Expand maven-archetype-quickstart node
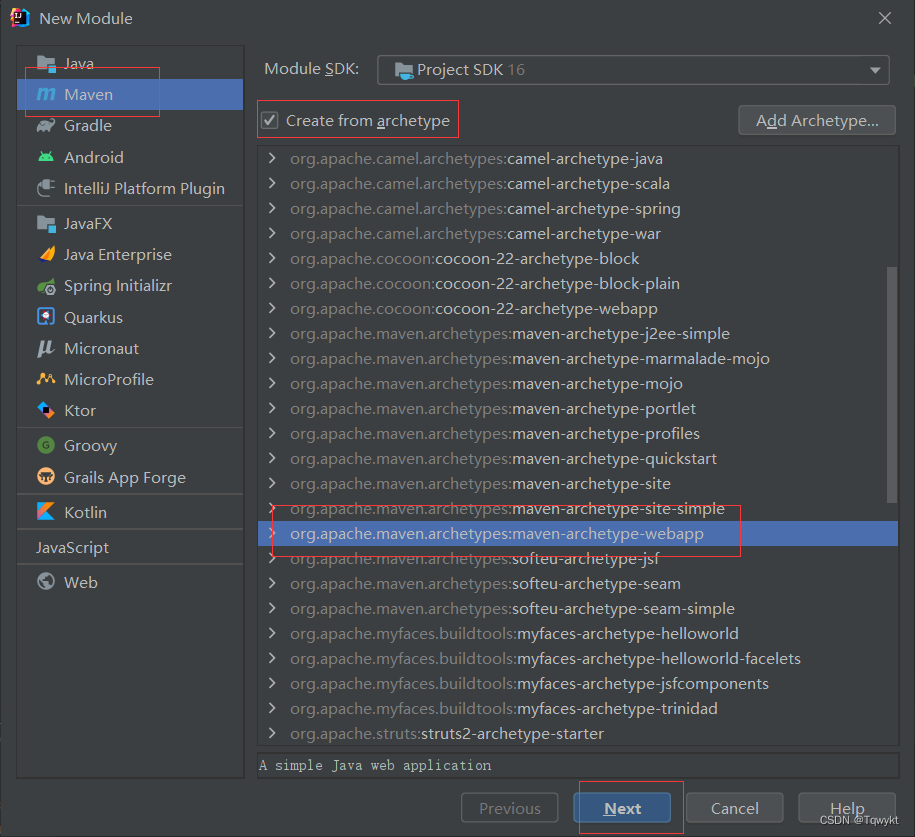The width and height of the screenshot is (915, 837). click(x=272, y=458)
